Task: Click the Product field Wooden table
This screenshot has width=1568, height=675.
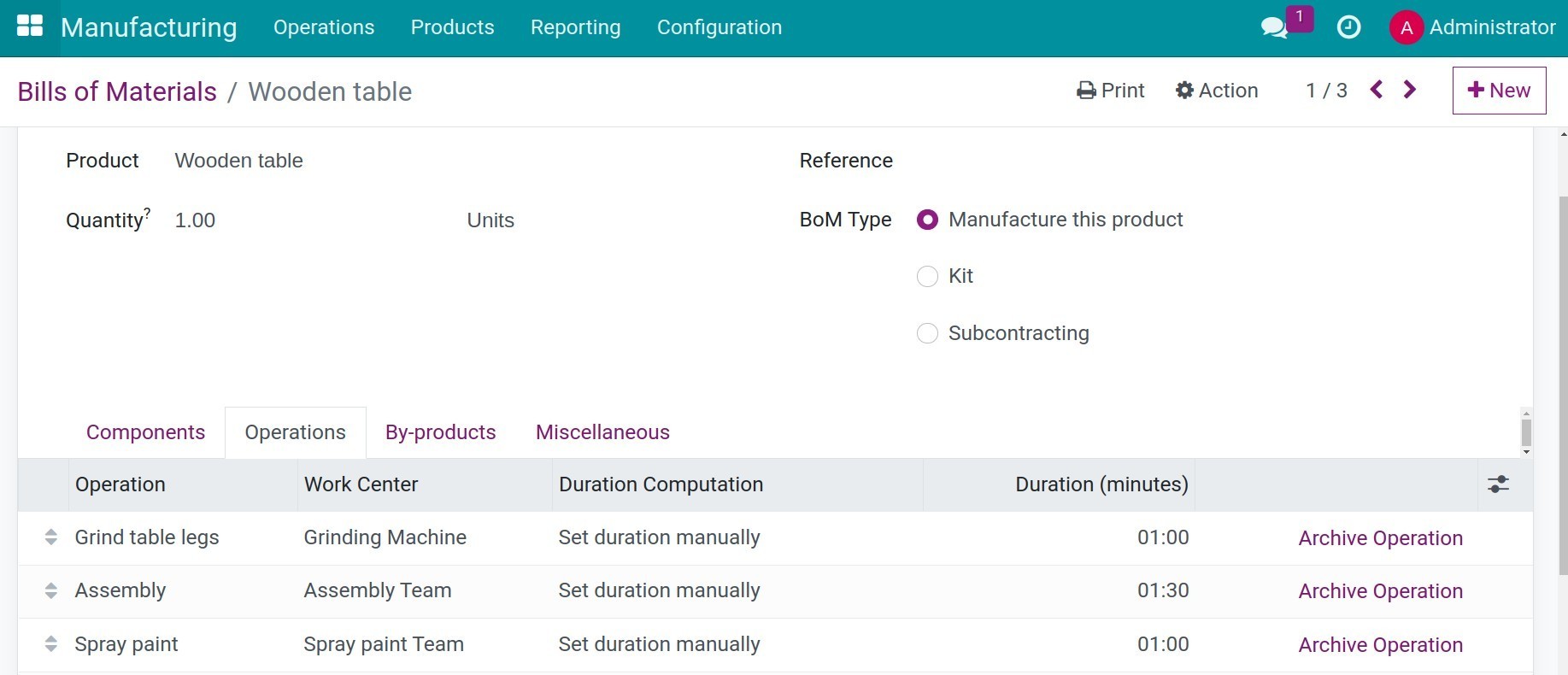Action: click(239, 161)
